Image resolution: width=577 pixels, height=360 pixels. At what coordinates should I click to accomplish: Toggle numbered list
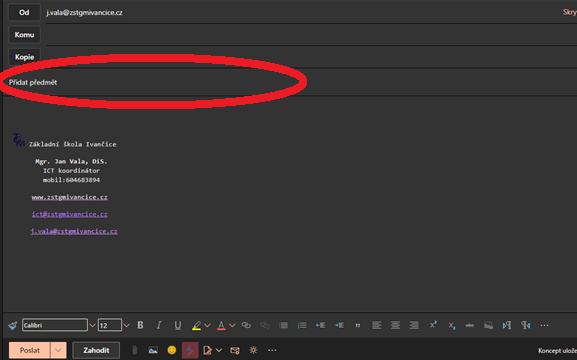pyautogui.click(x=302, y=325)
